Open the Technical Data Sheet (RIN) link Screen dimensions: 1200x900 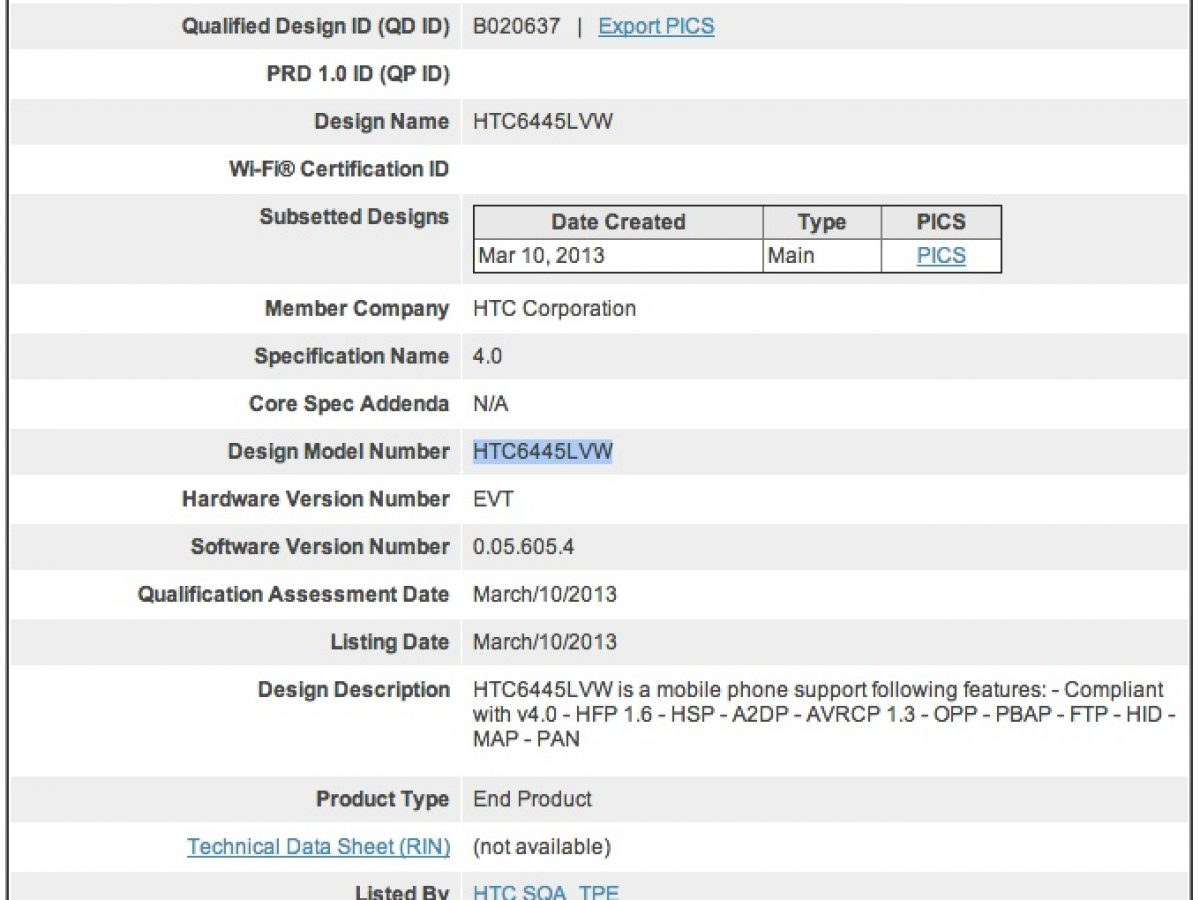[318, 847]
